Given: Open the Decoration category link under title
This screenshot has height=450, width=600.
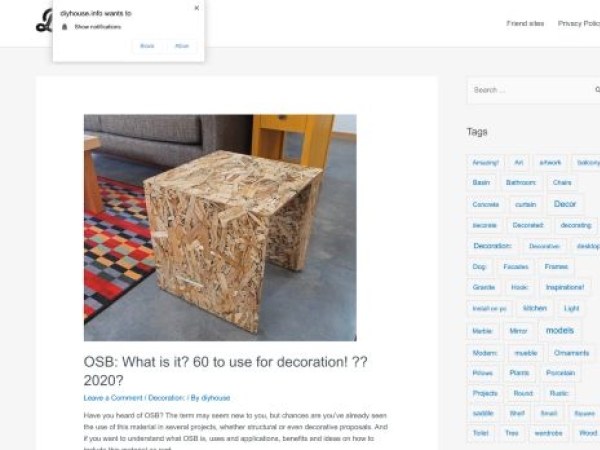Looking at the screenshot, I should click(167, 397).
